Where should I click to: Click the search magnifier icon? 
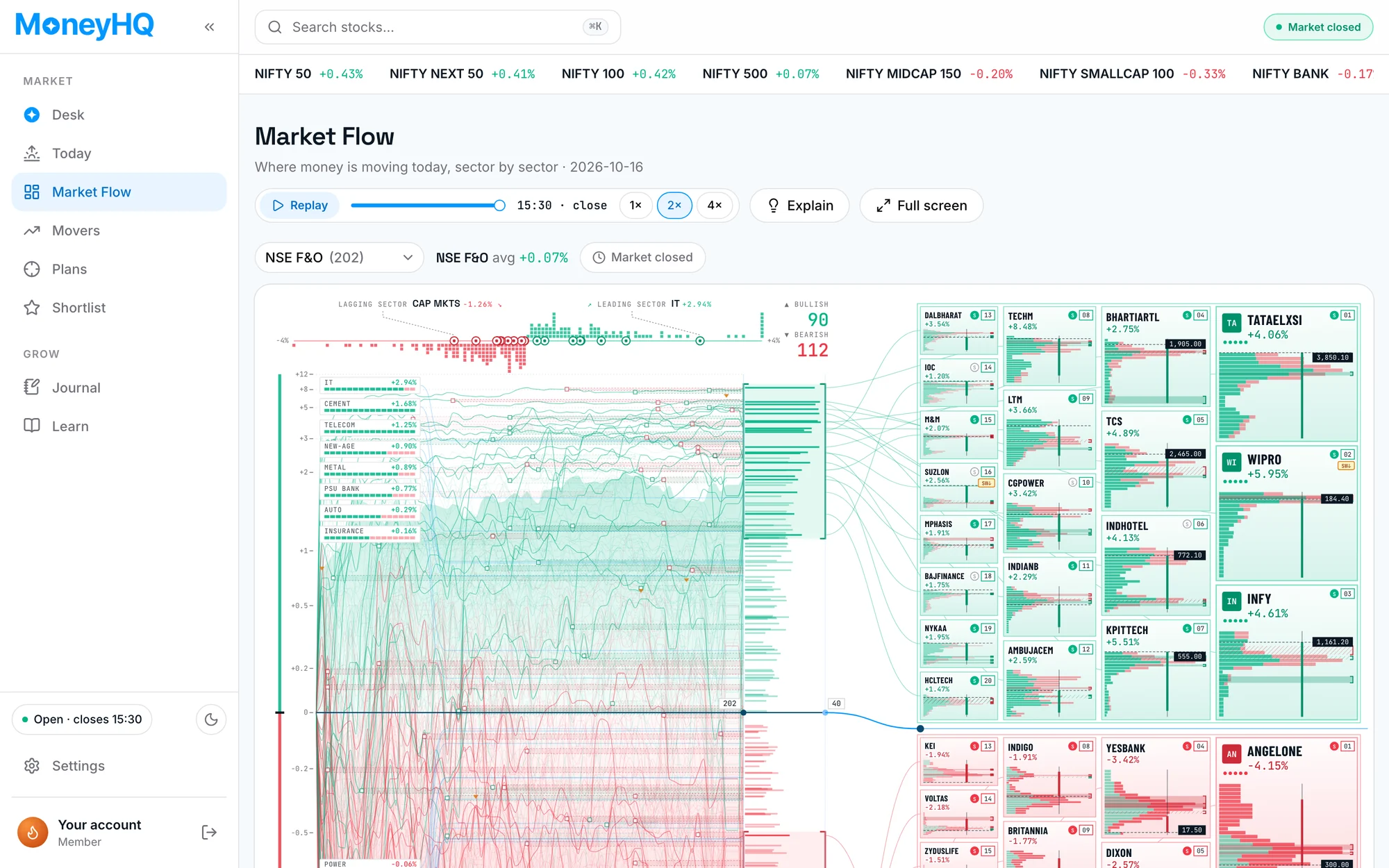click(x=275, y=27)
